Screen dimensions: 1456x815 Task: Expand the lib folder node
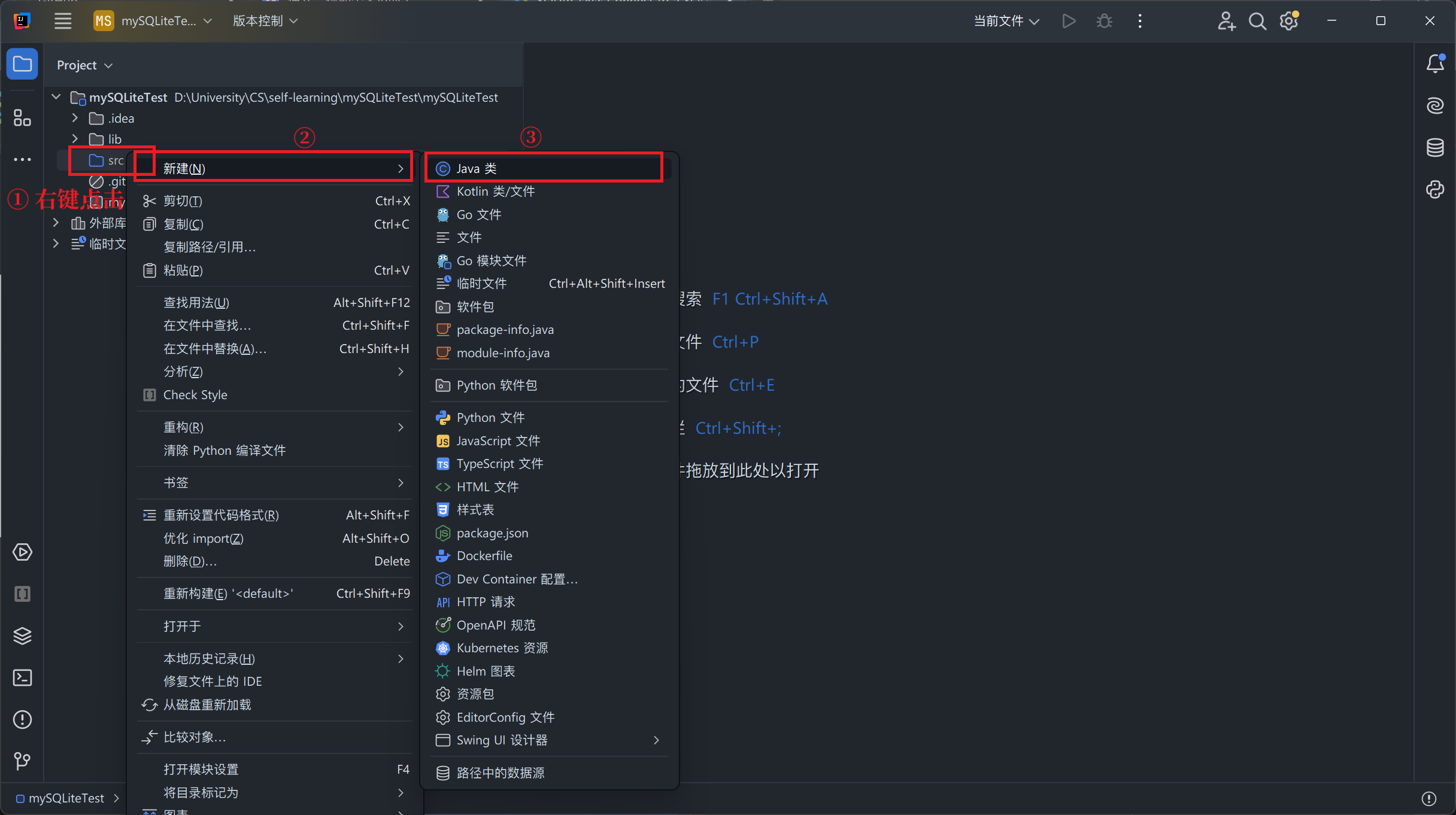(x=75, y=139)
